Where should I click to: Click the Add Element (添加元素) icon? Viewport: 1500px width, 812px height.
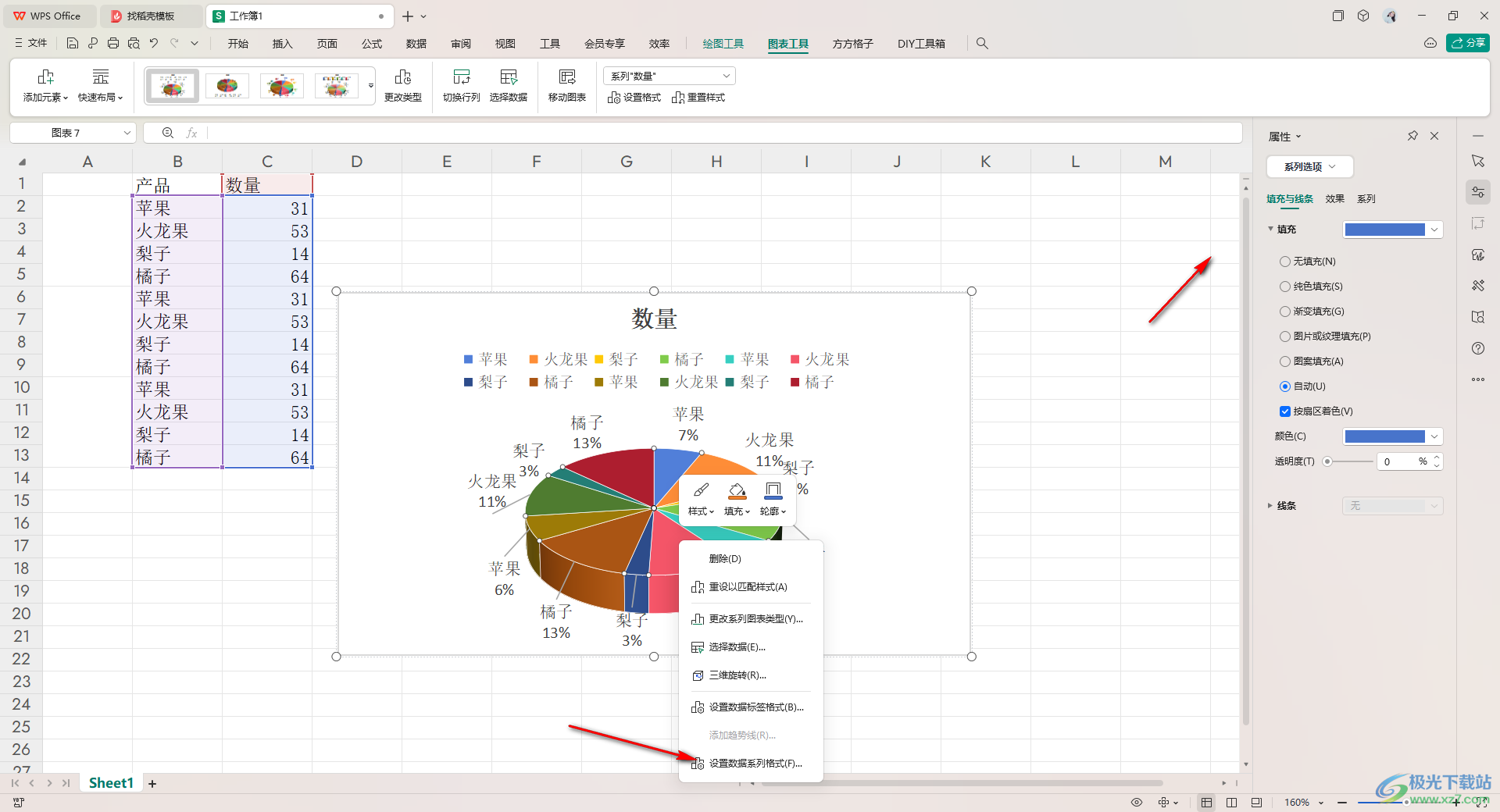pos(45,77)
